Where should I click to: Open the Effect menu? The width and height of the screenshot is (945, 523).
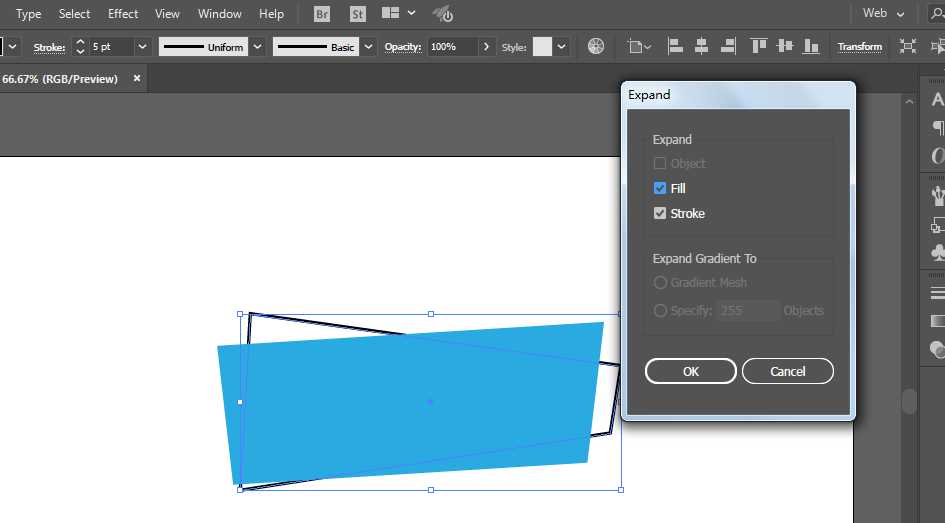click(x=123, y=13)
